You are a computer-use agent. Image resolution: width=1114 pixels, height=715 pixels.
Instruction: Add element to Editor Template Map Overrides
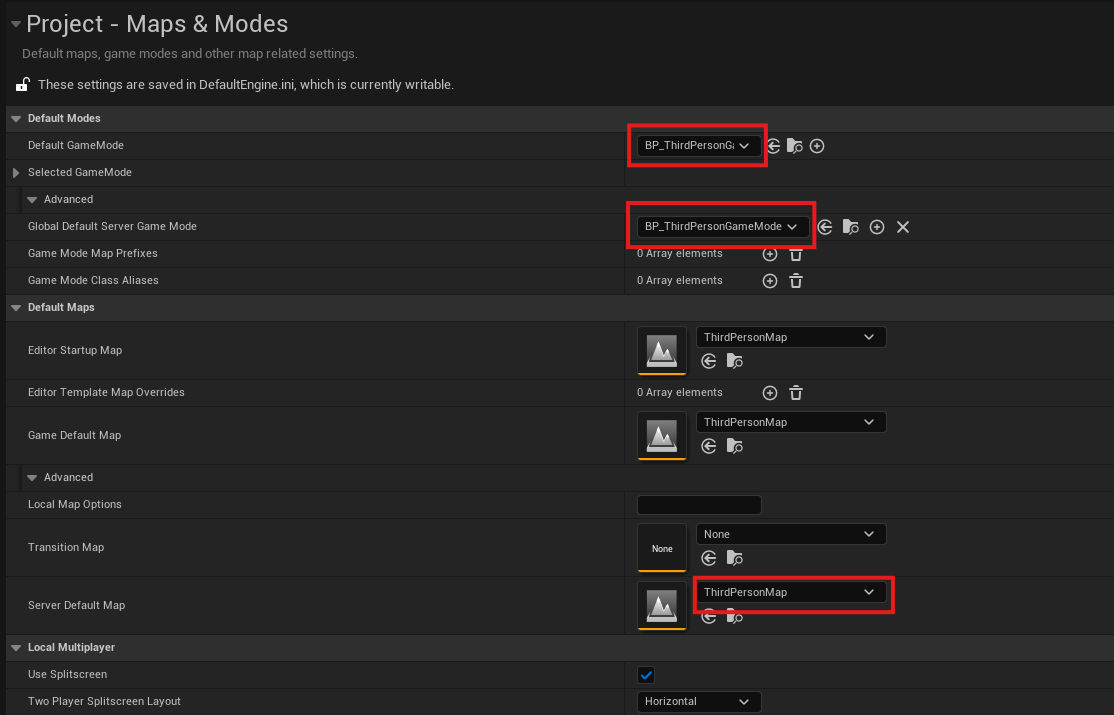tap(770, 393)
